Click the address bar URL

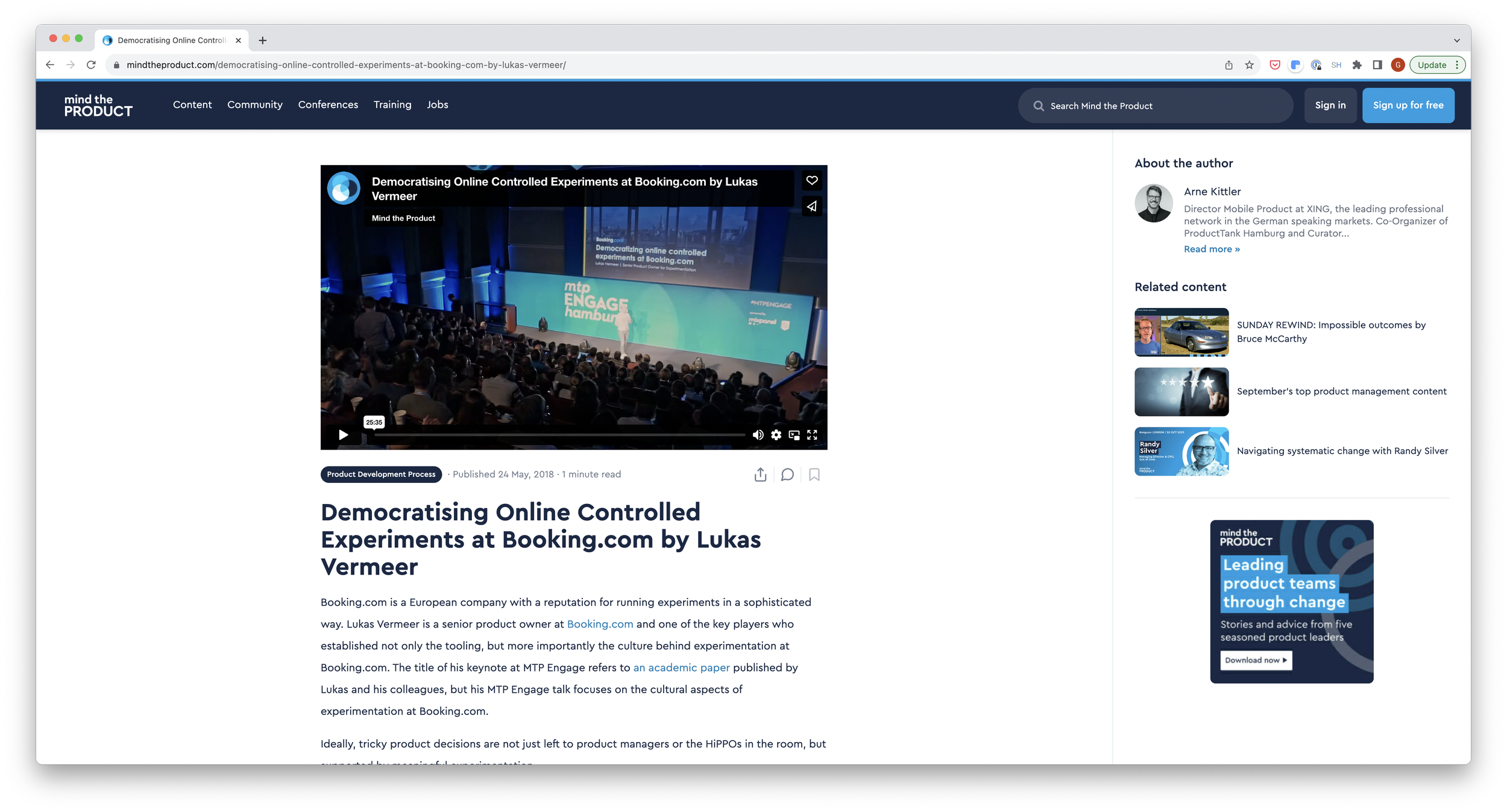tap(346, 65)
